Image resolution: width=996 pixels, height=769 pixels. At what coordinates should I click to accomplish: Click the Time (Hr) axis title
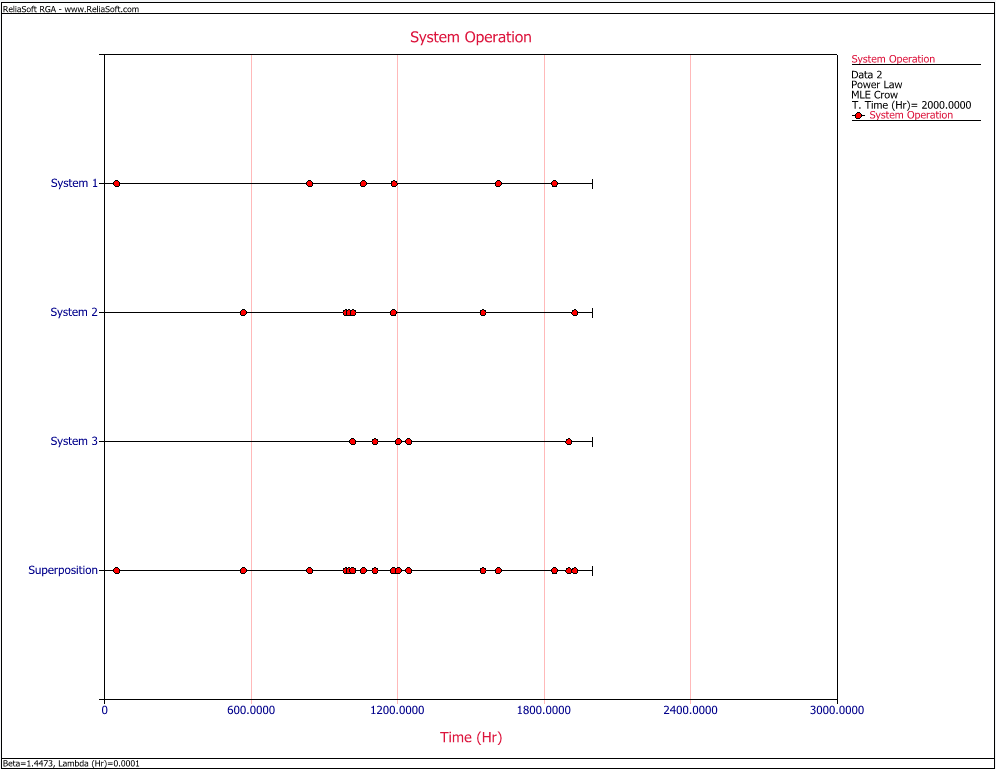pos(470,738)
